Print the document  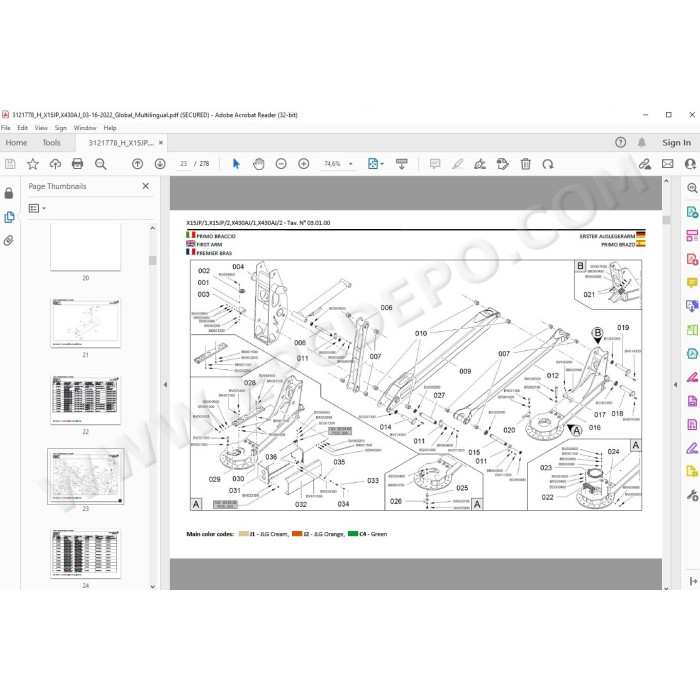(77, 164)
